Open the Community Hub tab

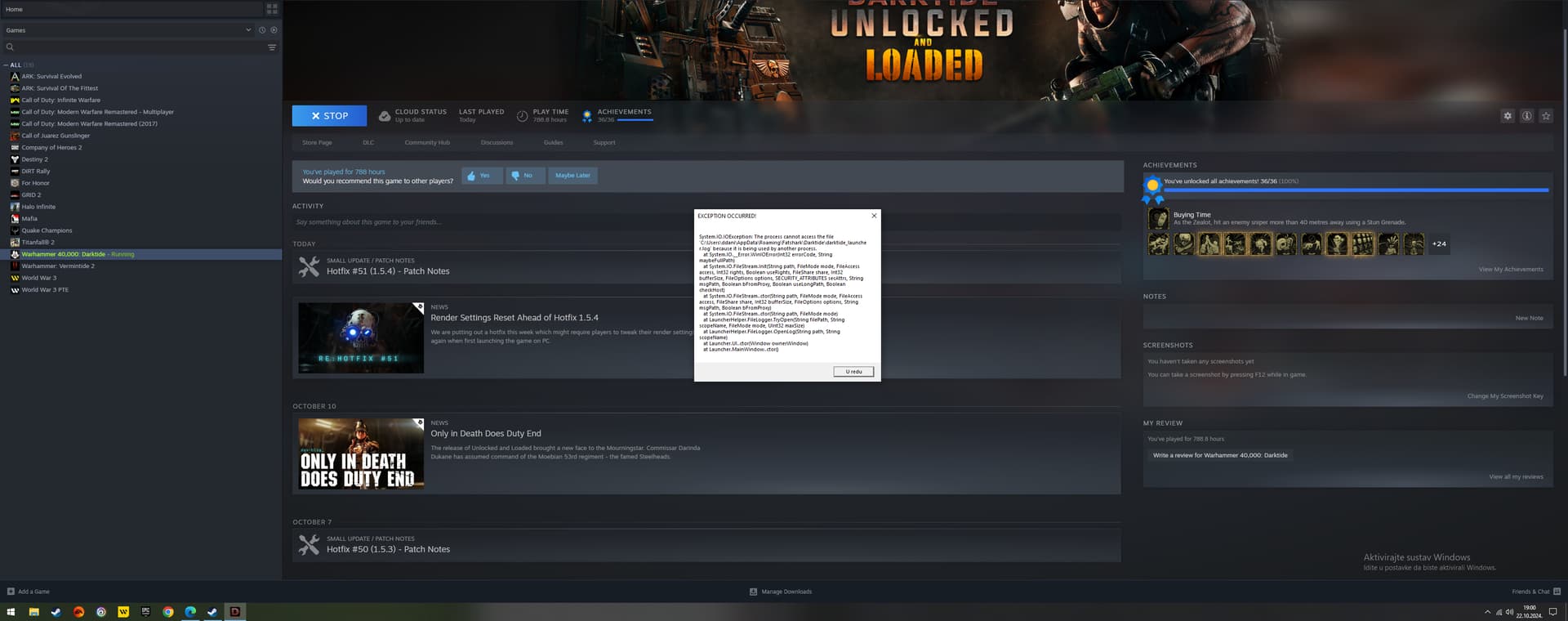click(427, 142)
